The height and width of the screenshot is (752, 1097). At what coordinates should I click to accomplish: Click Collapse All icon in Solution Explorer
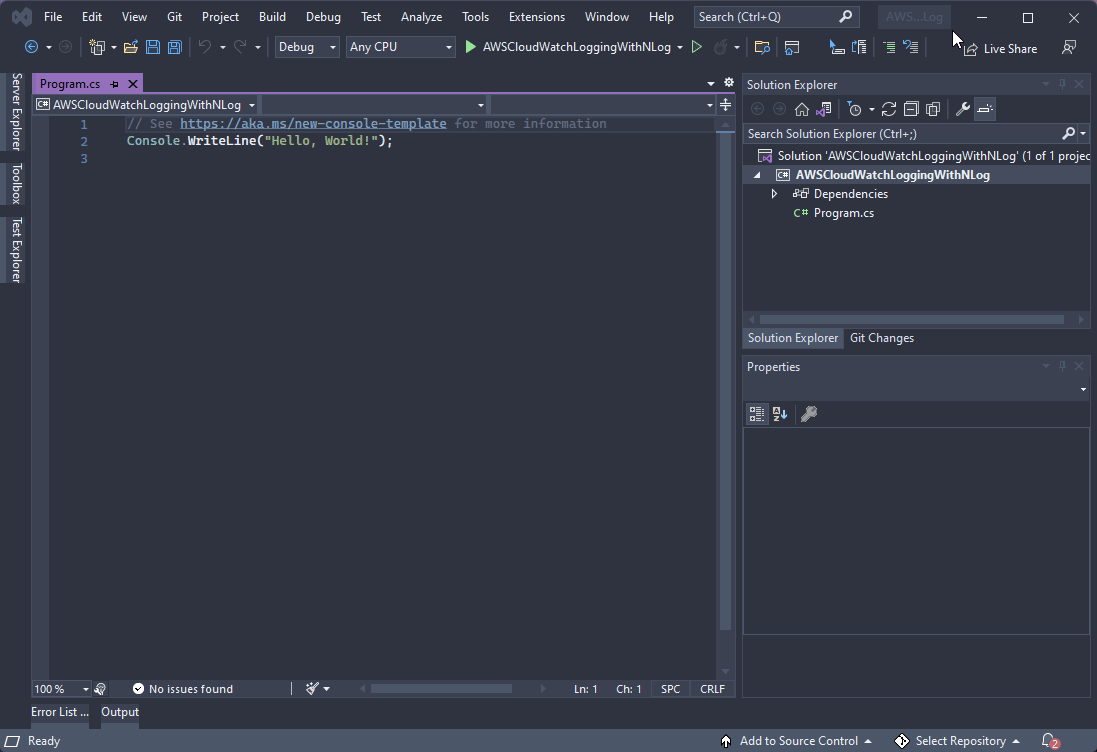tap(911, 109)
